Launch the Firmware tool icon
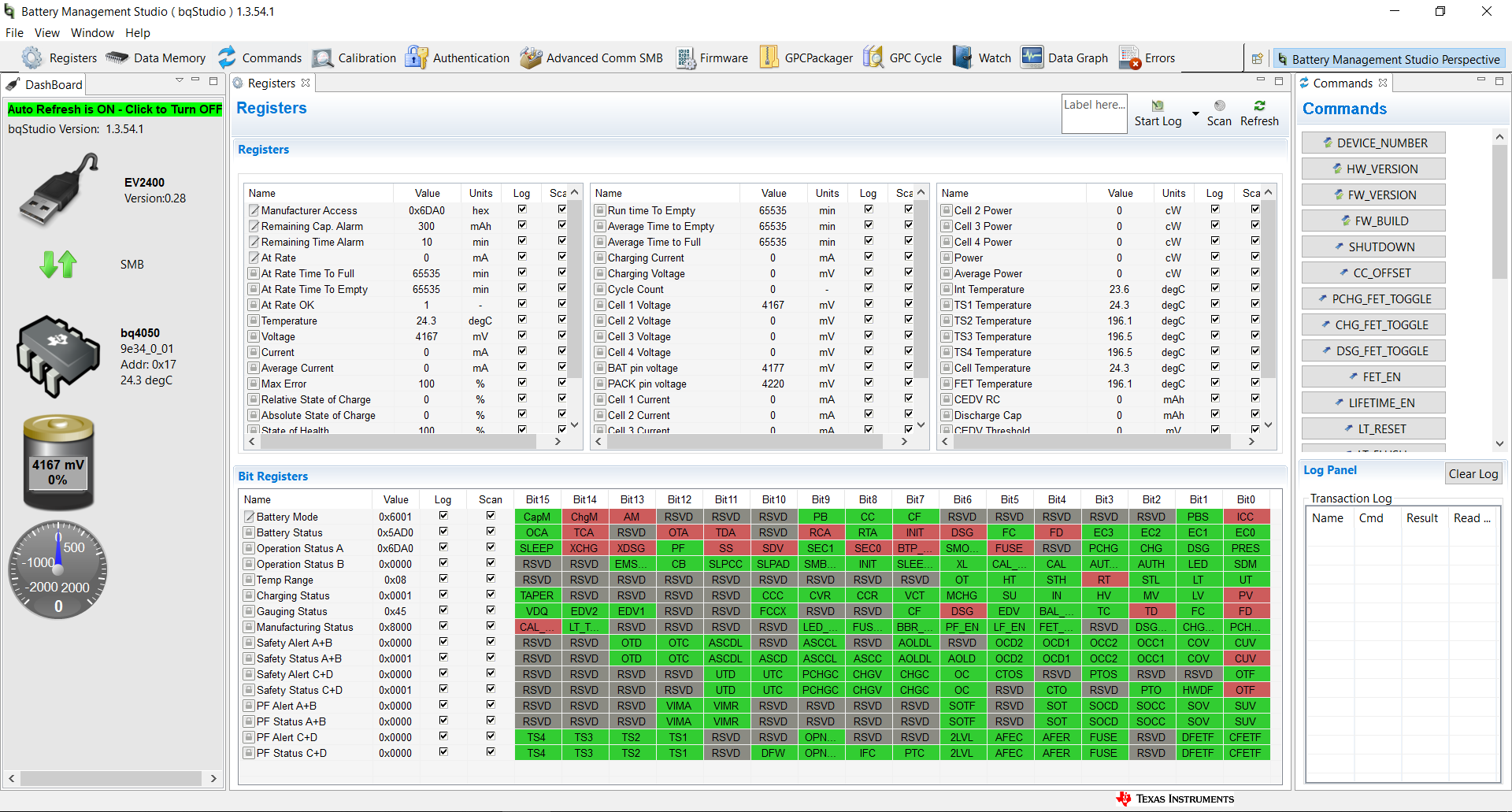 coord(685,58)
